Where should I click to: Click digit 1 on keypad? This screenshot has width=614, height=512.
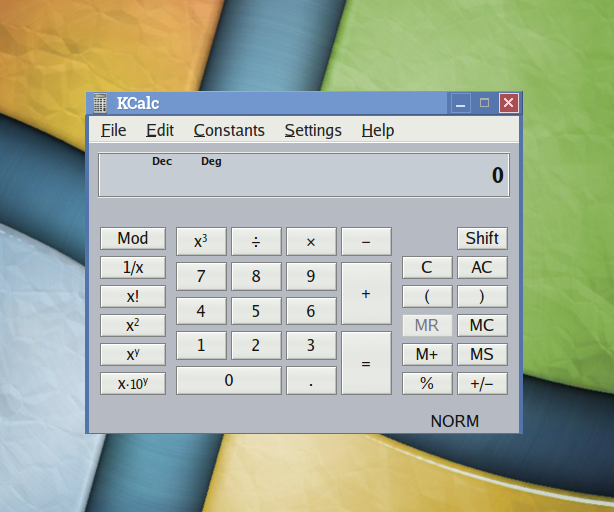coord(201,345)
